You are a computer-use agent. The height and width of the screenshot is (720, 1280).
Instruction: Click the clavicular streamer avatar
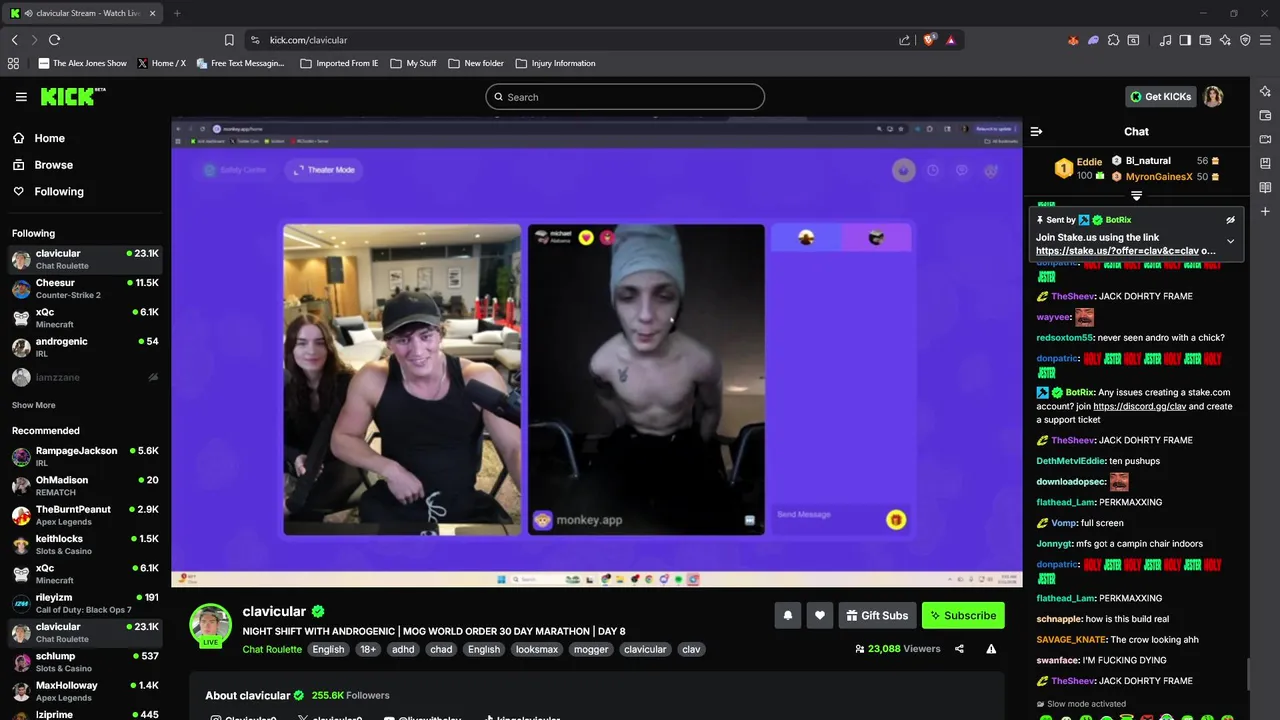tap(210, 624)
